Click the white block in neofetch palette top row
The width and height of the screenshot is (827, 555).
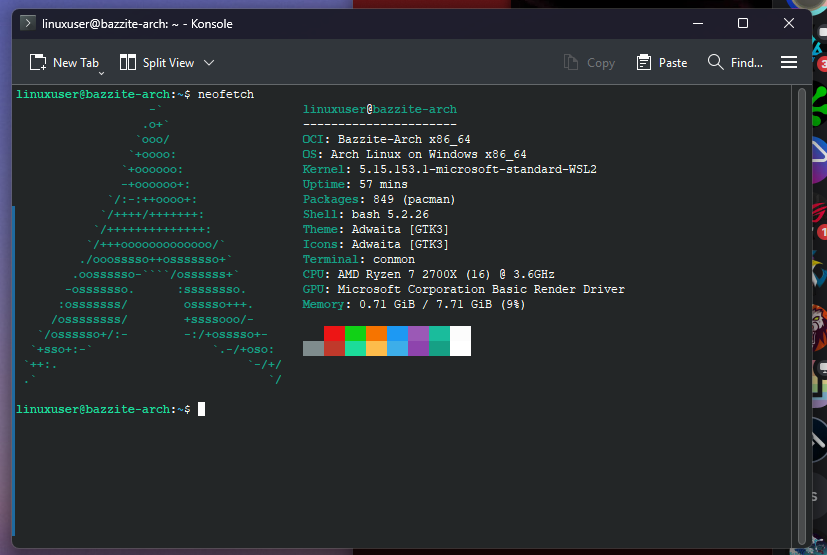click(460, 333)
